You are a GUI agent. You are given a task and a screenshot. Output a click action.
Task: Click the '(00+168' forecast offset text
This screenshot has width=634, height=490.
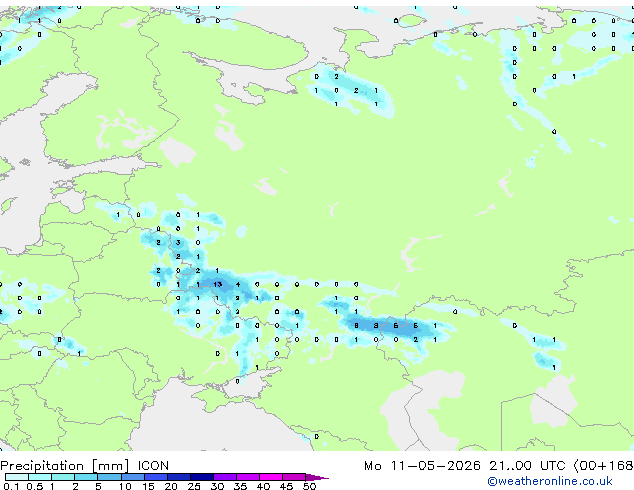(603, 466)
